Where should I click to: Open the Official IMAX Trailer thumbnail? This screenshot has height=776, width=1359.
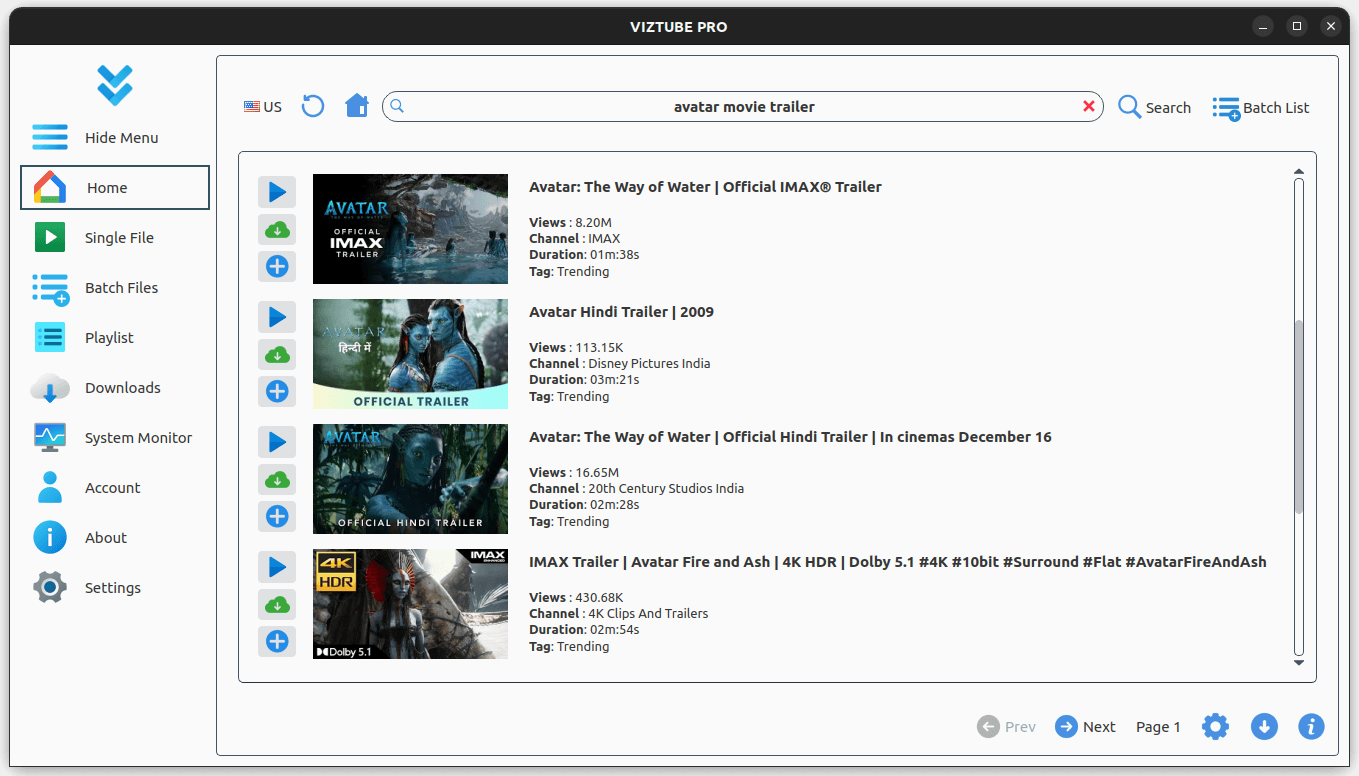tap(410, 229)
